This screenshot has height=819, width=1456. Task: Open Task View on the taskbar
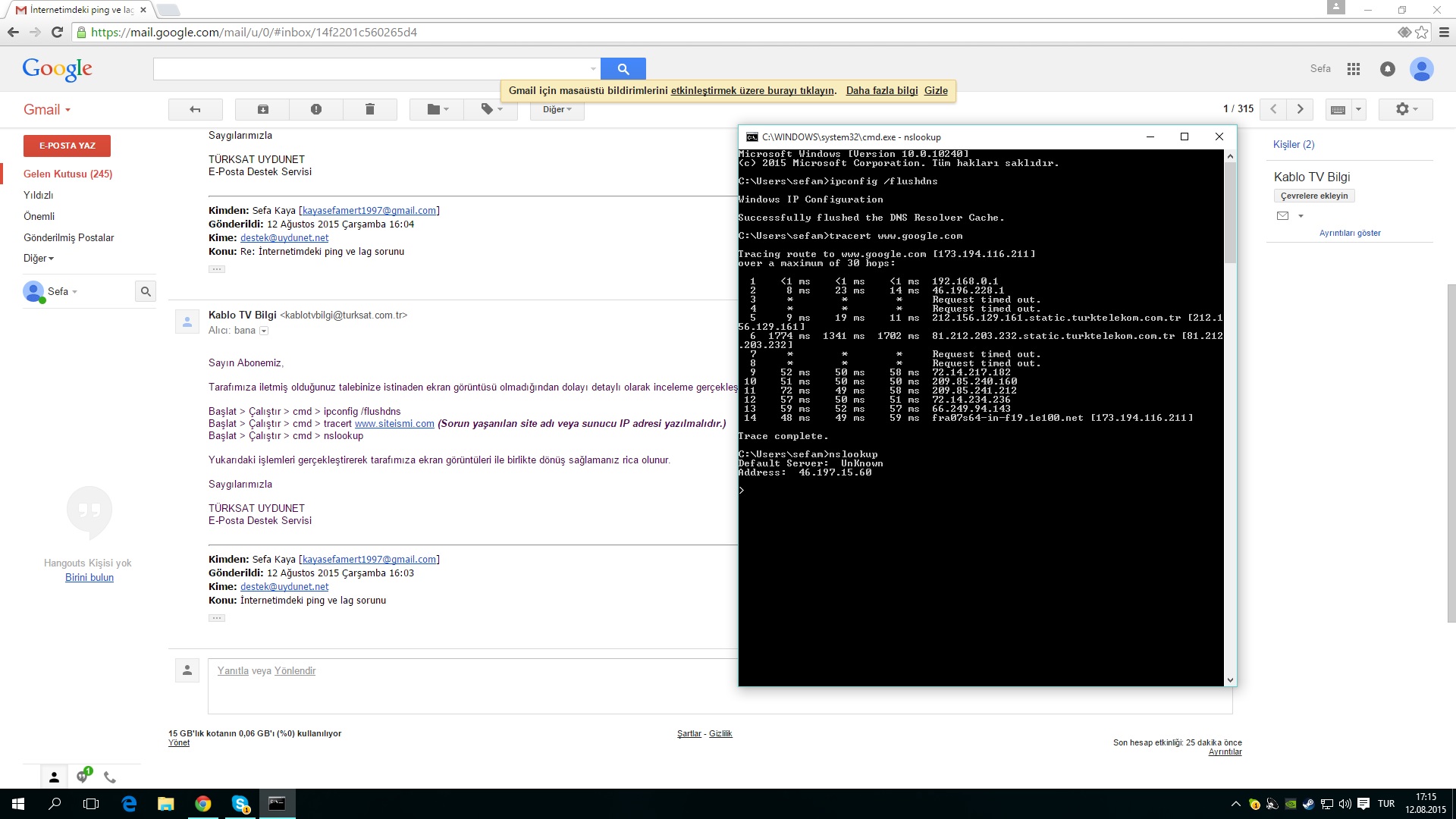pos(91,804)
